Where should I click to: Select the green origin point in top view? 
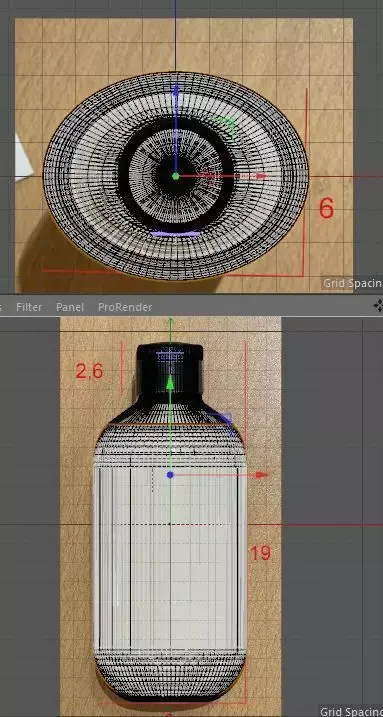tap(176, 176)
